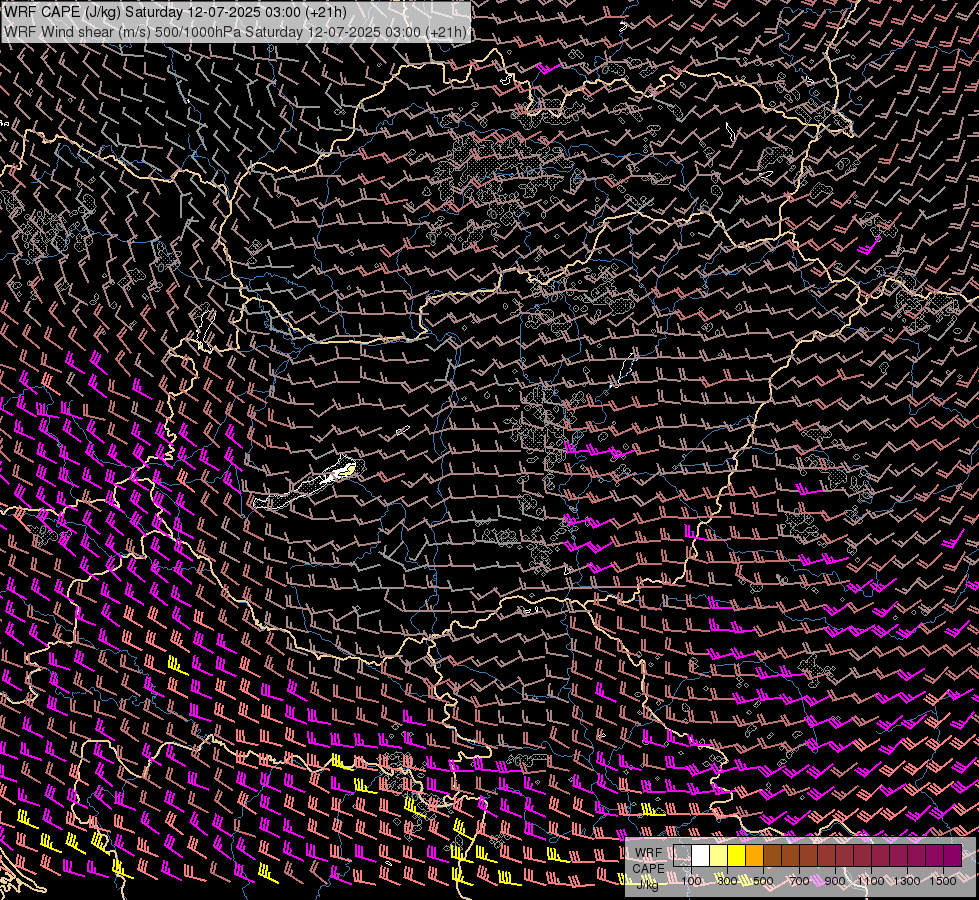Click the empty gray first legend swatch
The height and width of the screenshot is (900, 979).
682,856
